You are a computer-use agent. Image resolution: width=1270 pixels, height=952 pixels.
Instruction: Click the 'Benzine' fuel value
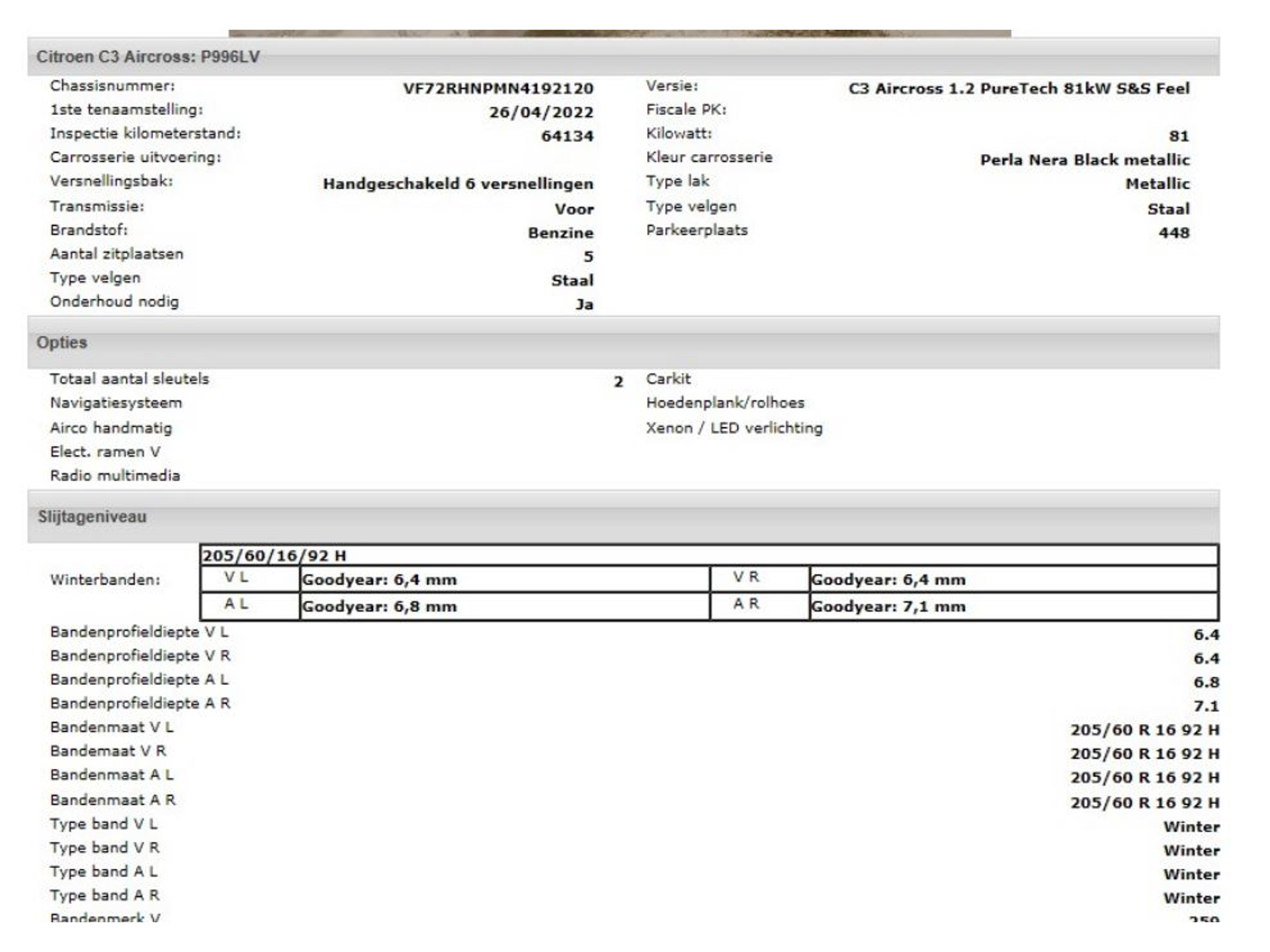click(x=560, y=233)
